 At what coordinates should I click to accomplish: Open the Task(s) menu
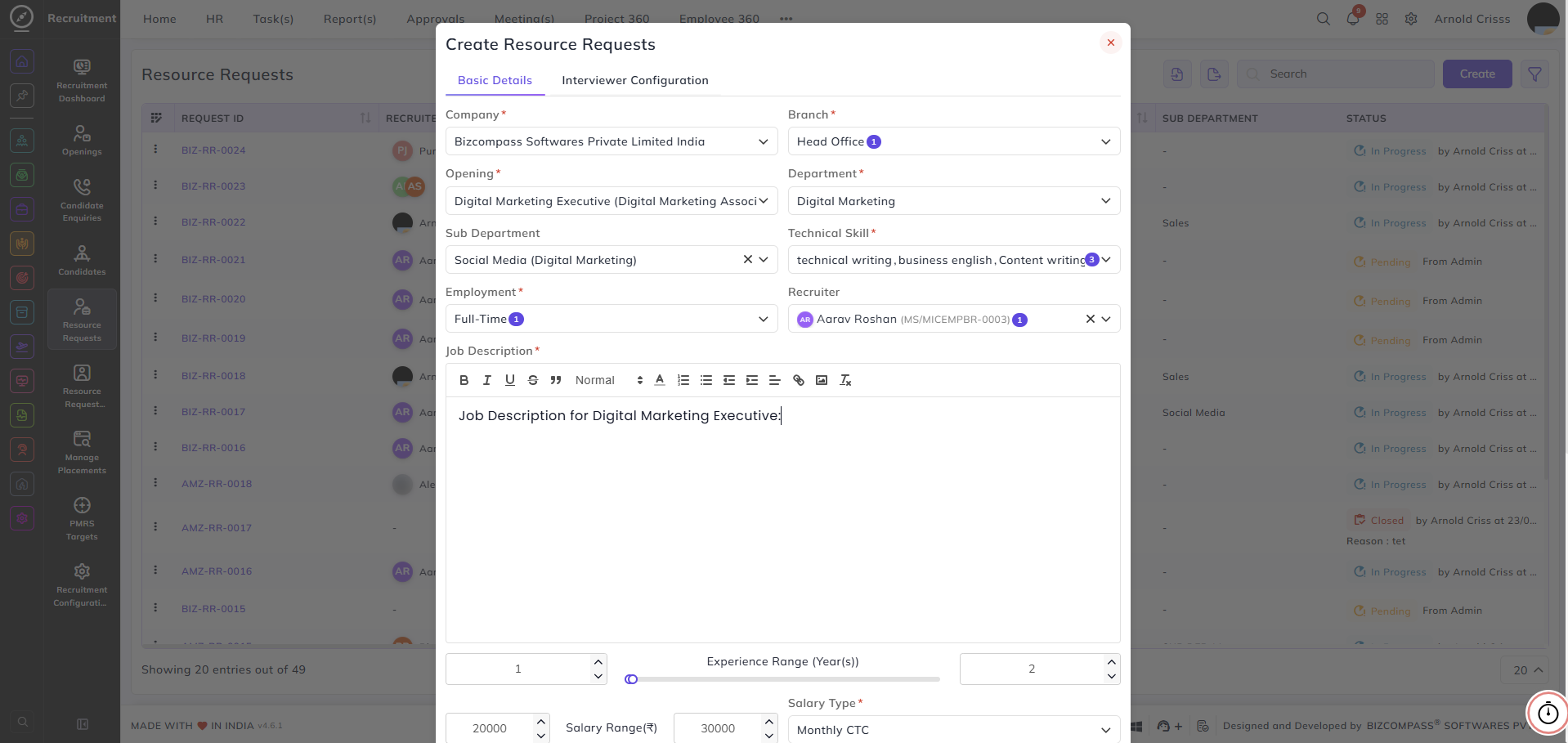pos(273,19)
